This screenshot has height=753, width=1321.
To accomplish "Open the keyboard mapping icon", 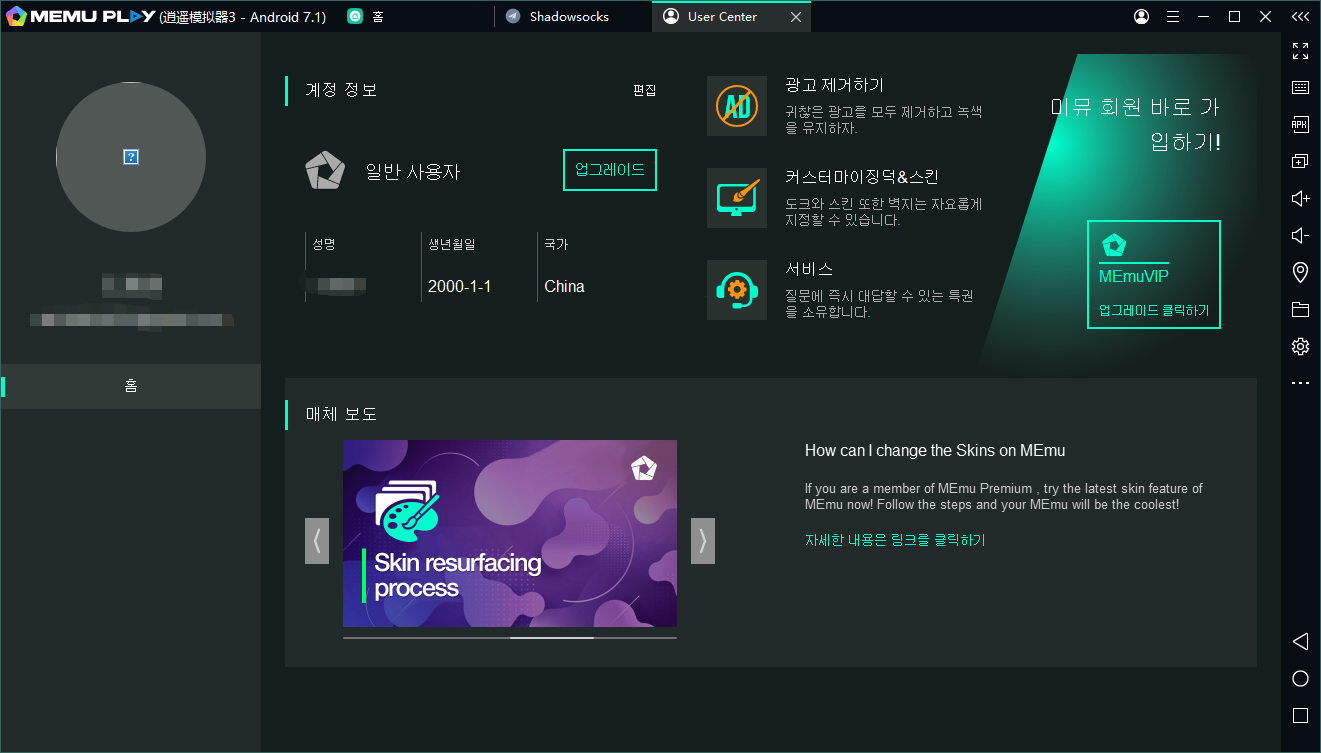I will point(1300,88).
